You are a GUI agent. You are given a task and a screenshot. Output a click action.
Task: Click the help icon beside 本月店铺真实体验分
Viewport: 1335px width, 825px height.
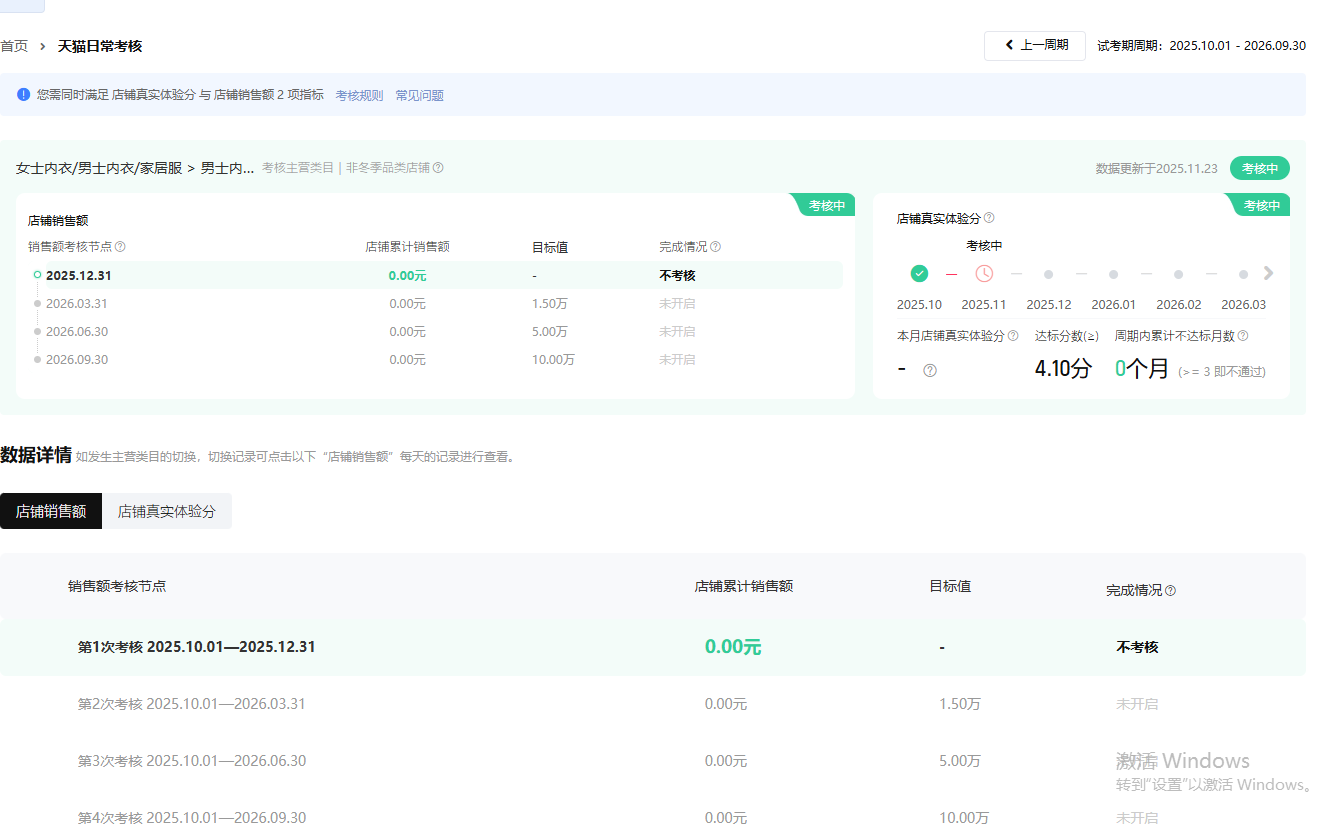1013,336
